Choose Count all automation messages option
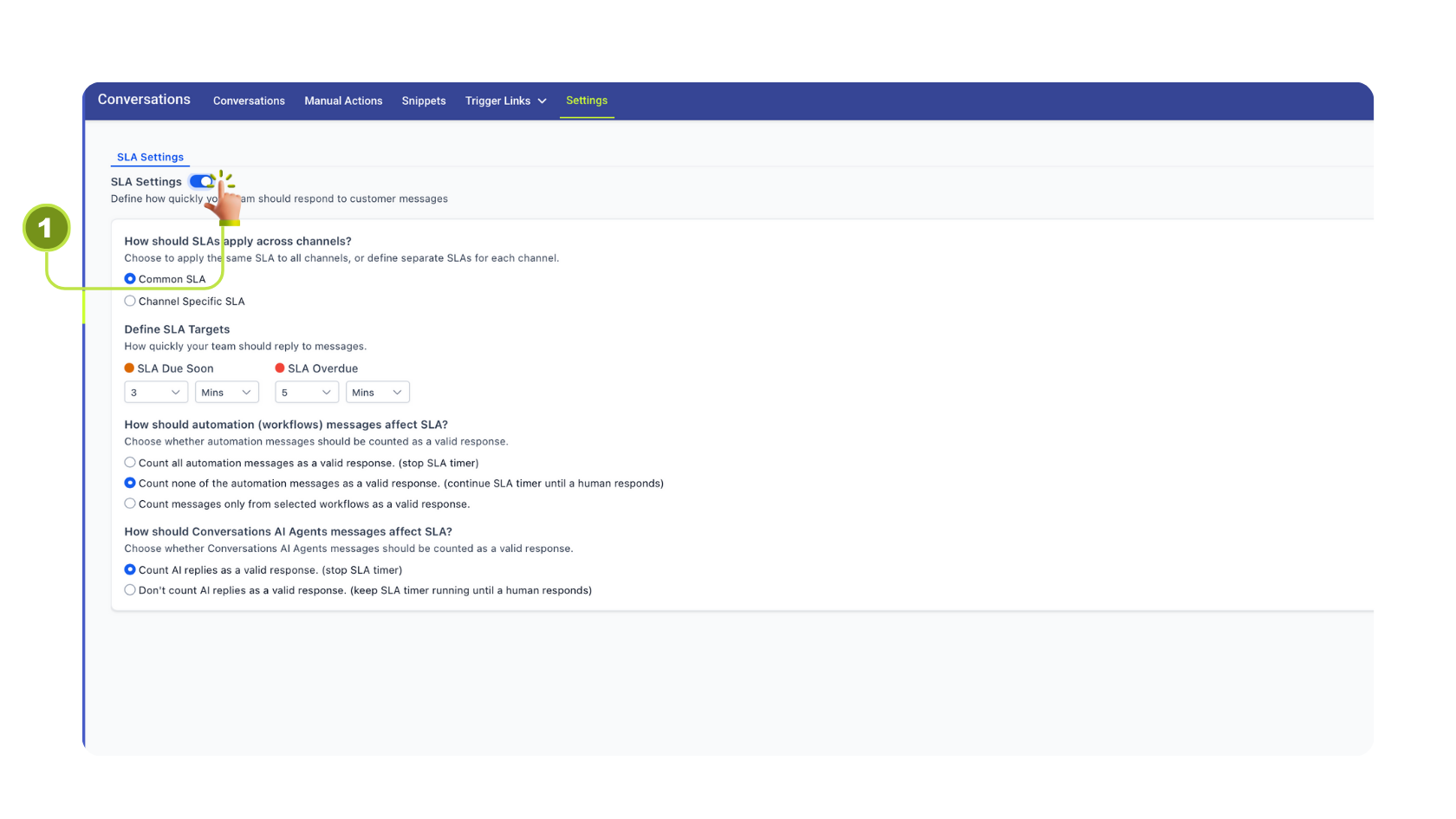1456x819 pixels. click(130, 463)
